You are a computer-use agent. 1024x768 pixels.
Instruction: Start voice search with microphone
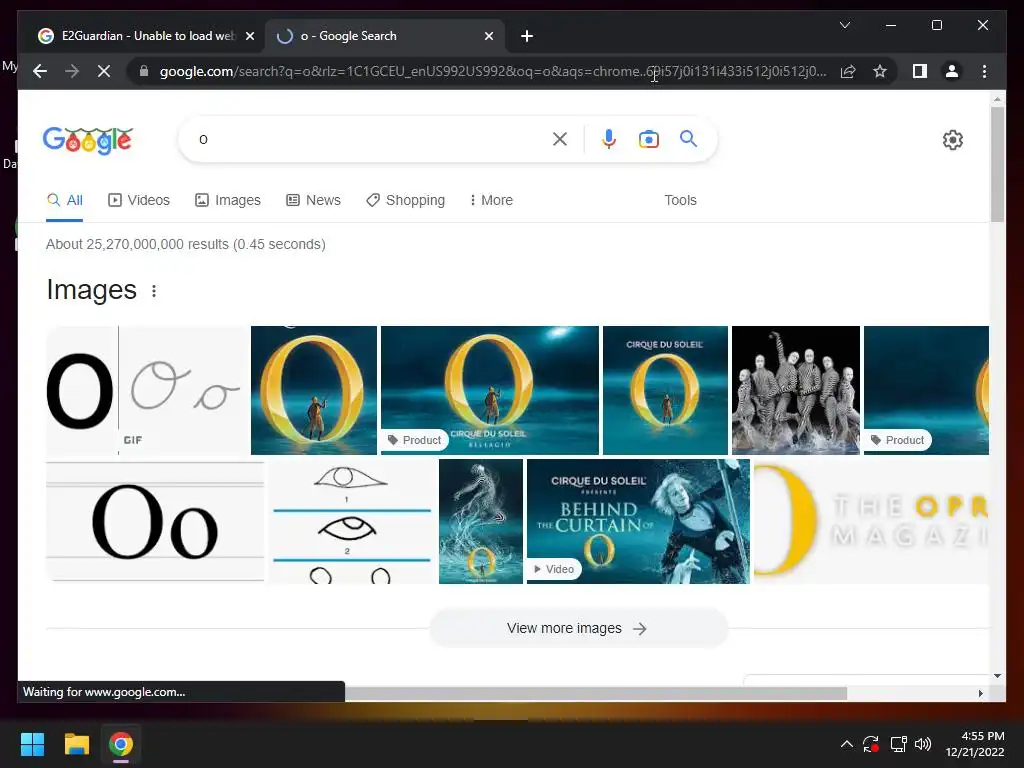coord(609,139)
